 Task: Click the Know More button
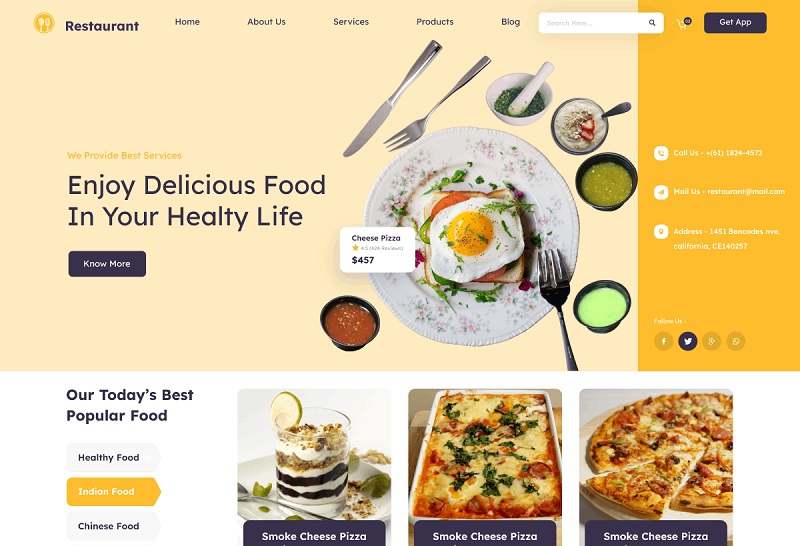pyautogui.click(x=107, y=264)
